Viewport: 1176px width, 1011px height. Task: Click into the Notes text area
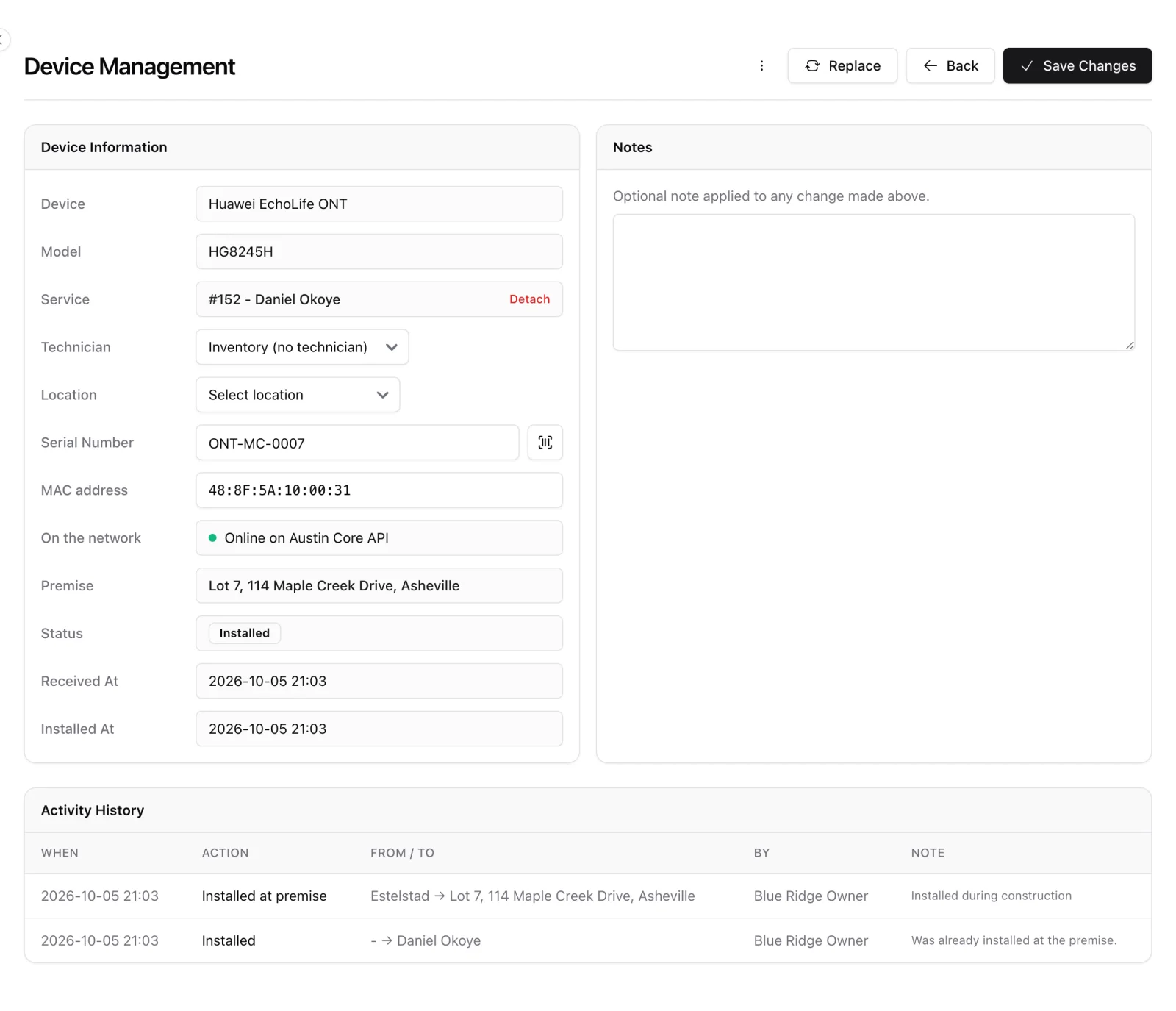(873, 282)
